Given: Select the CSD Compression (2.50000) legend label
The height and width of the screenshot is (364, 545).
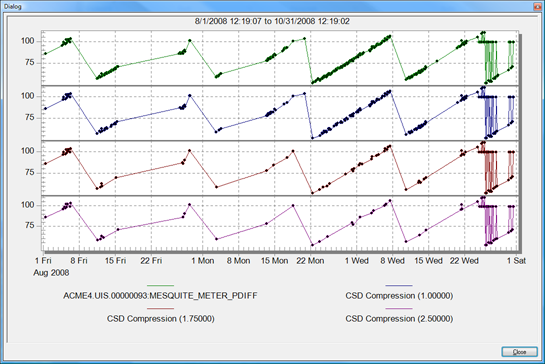Looking at the screenshot, I should tap(399, 319).
